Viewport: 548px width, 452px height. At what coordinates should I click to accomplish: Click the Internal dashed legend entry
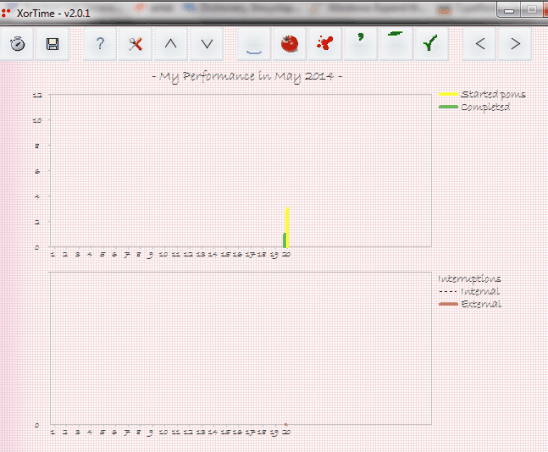point(469,291)
